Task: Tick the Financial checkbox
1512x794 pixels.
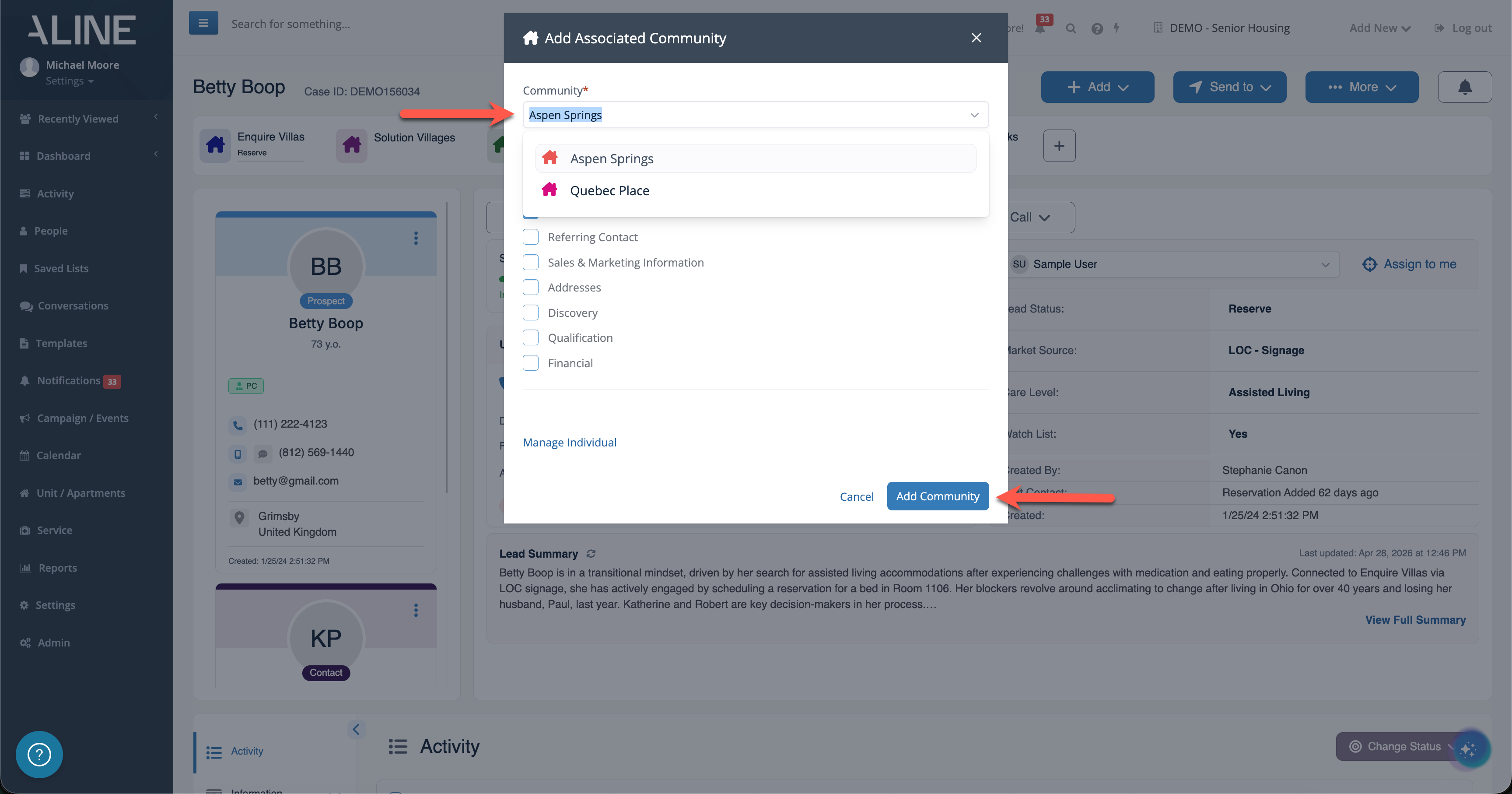Action: 531,363
